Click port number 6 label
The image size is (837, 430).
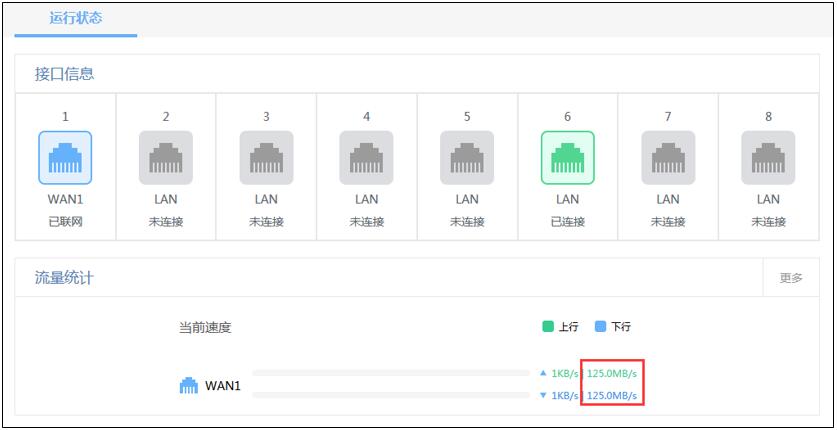[567, 117]
